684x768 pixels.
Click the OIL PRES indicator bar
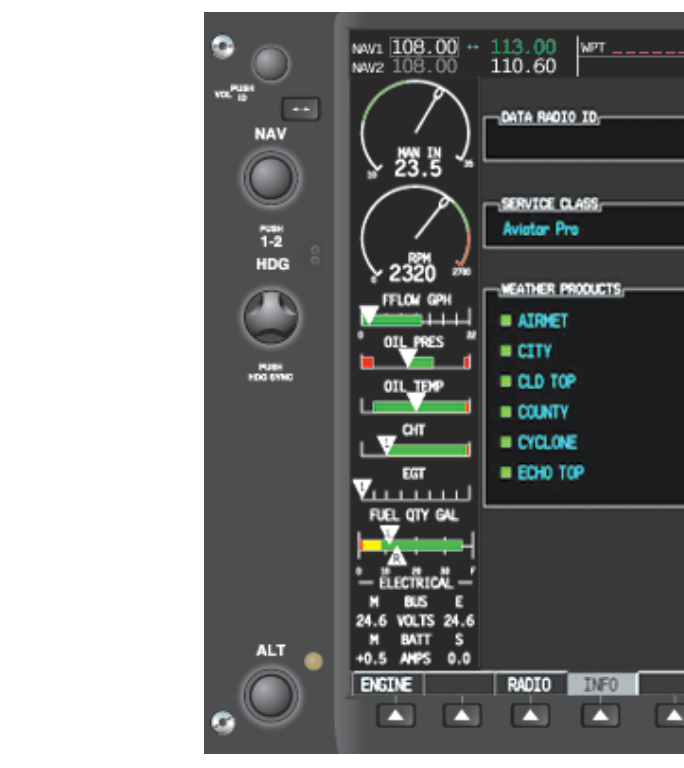(x=415, y=361)
